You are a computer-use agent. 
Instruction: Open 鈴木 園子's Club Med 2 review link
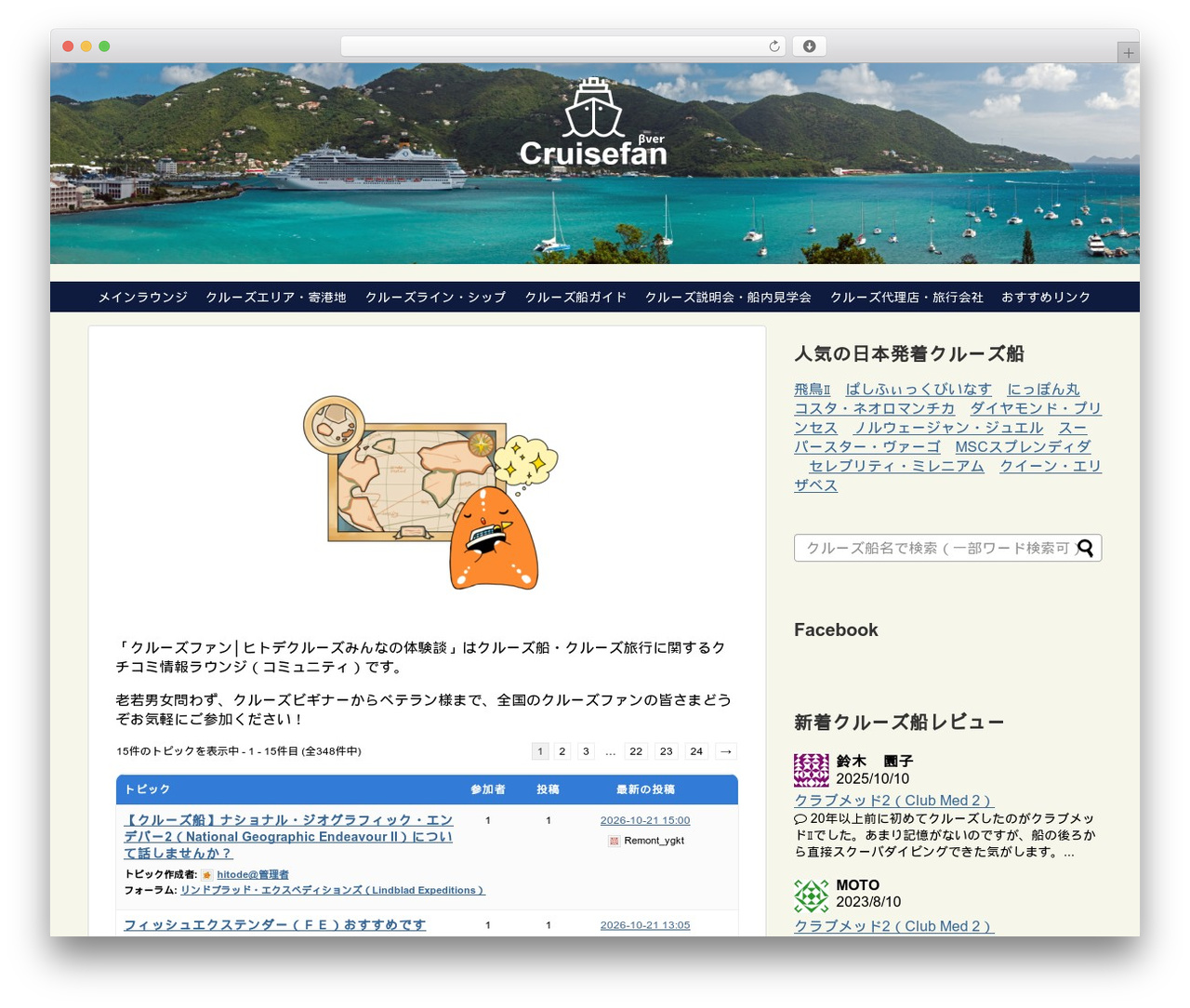point(892,801)
